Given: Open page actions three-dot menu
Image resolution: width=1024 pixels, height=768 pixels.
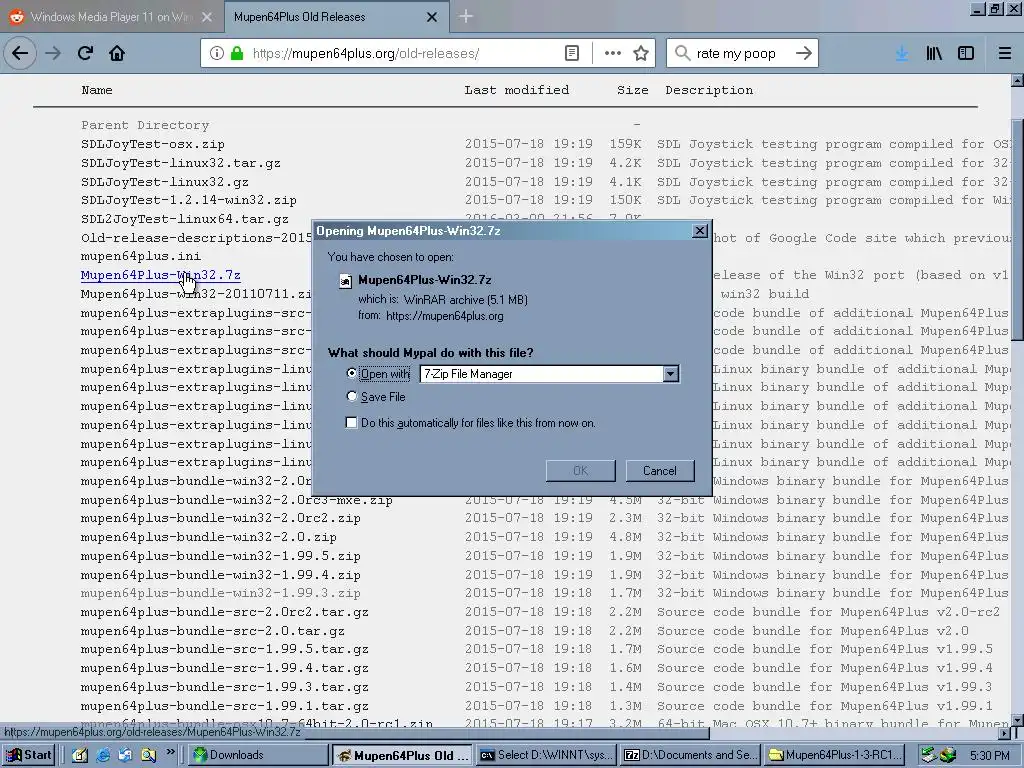Looking at the screenshot, I should click(613, 53).
